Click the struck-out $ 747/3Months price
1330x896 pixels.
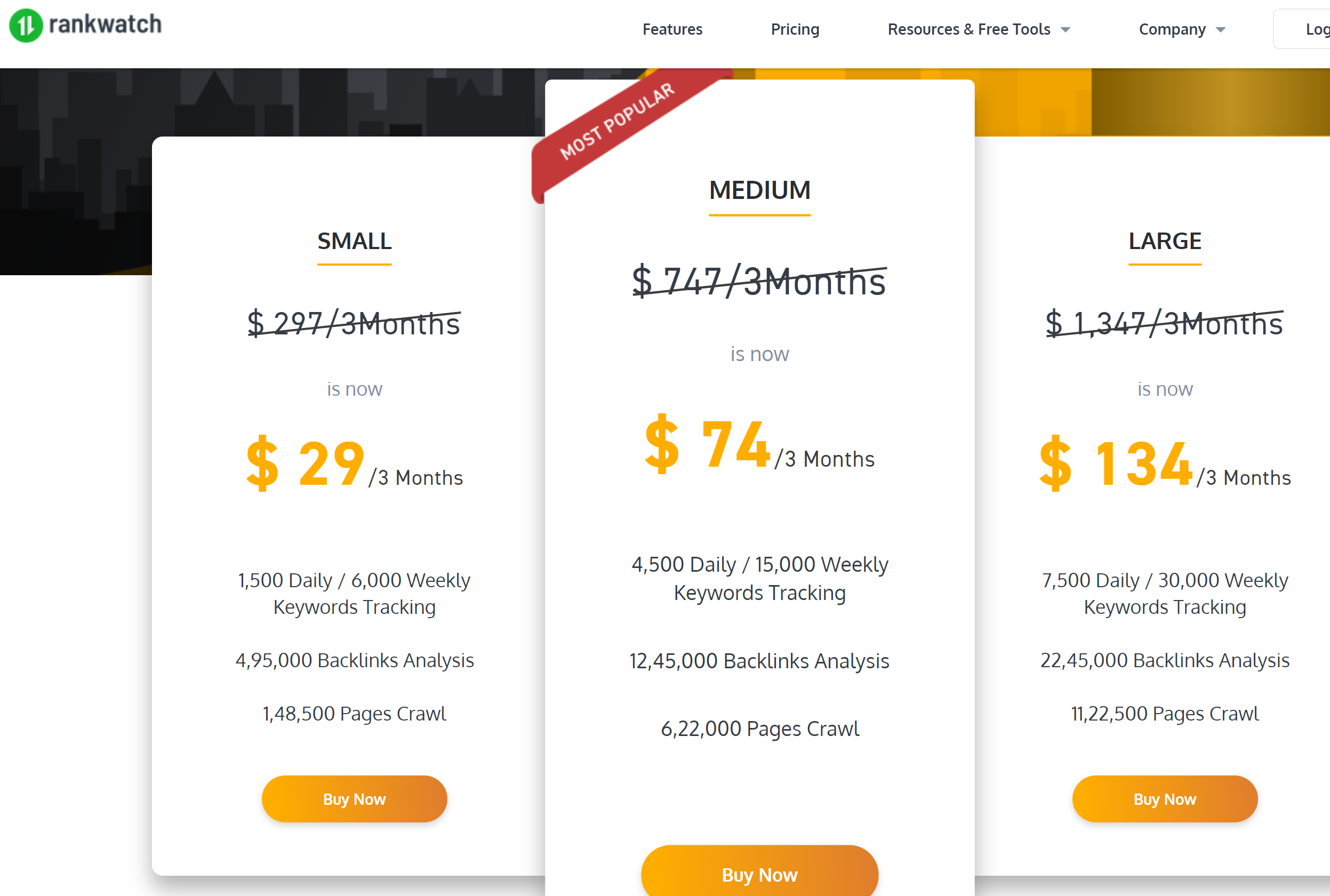[759, 282]
